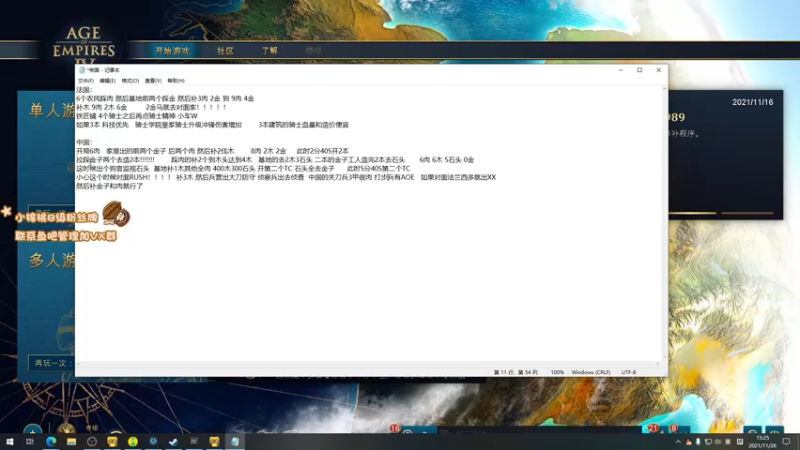Click the 多人游戏 heading in the game menu
Image resolution: width=800 pixels, height=450 pixels.
click(x=52, y=261)
